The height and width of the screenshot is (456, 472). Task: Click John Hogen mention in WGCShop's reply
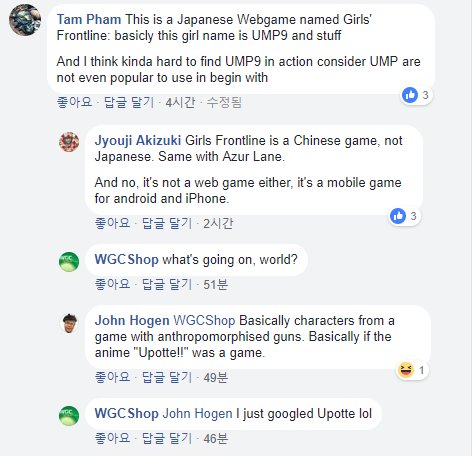(197, 414)
